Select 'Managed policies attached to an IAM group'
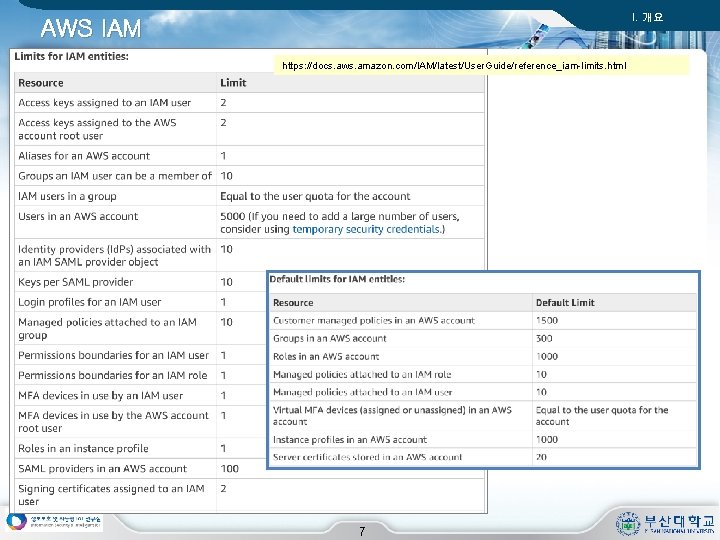Image resolution: width=720 pixels, height=540 pixels. click(107, 328)
